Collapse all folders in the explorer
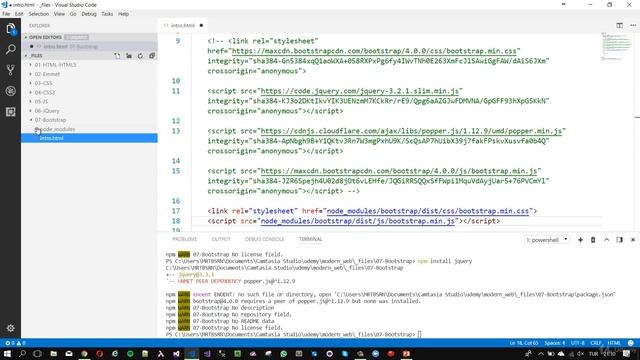Image resolution: width=640 pixels, height=360 pixels. pyautogui.click(x=152, y=56)
